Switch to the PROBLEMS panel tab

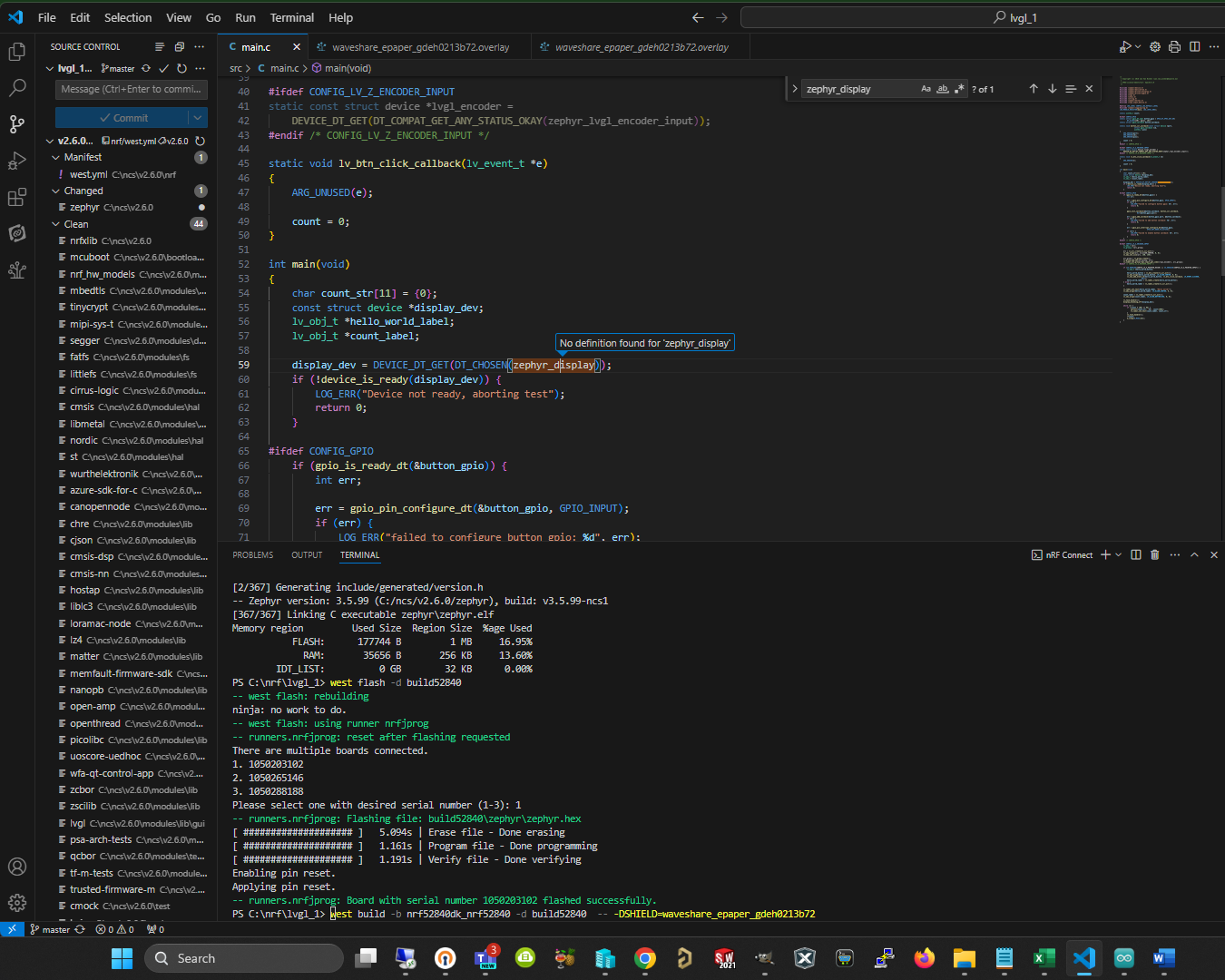[252, 554]
